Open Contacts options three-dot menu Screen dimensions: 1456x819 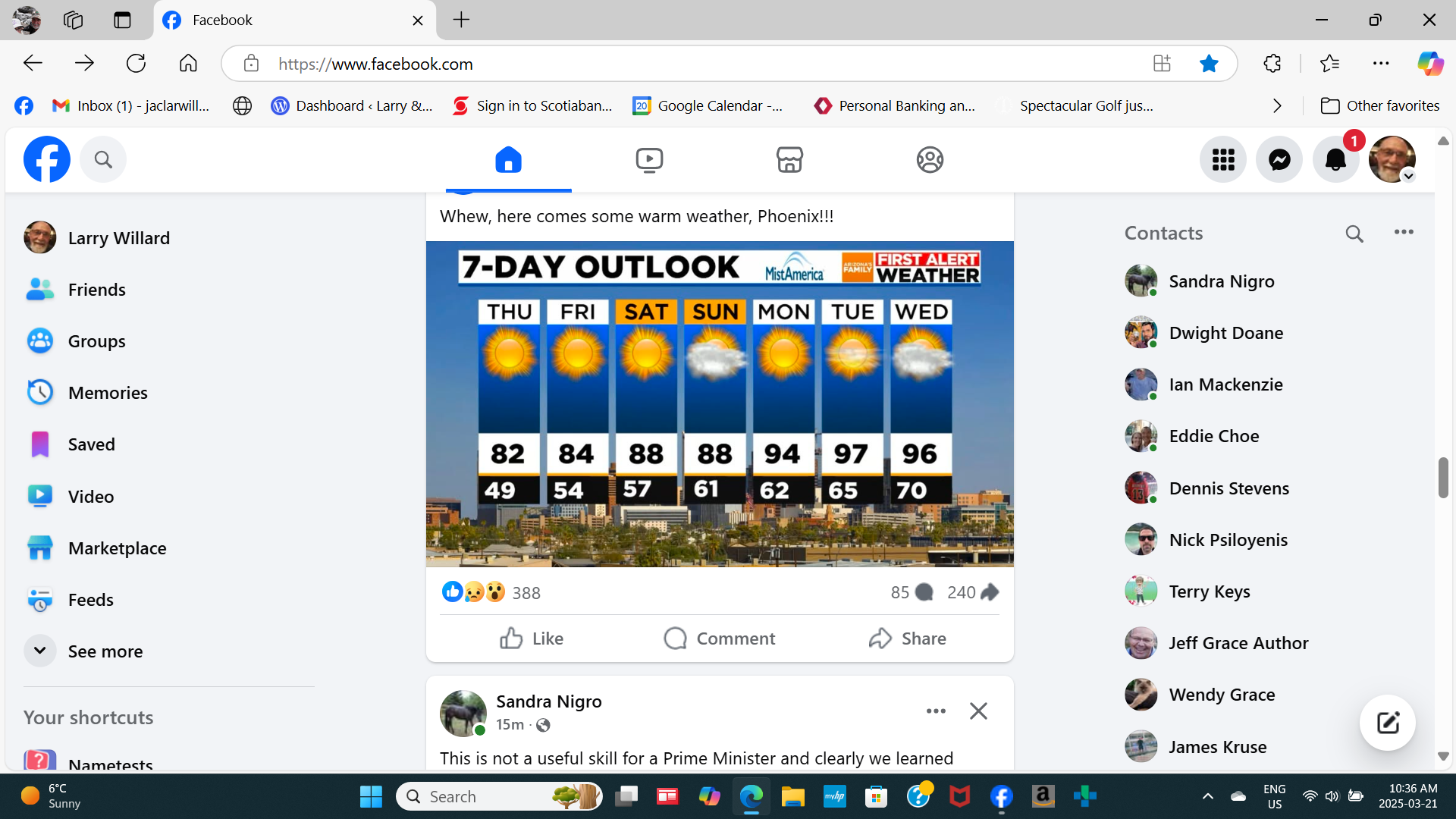[1404, 232]
